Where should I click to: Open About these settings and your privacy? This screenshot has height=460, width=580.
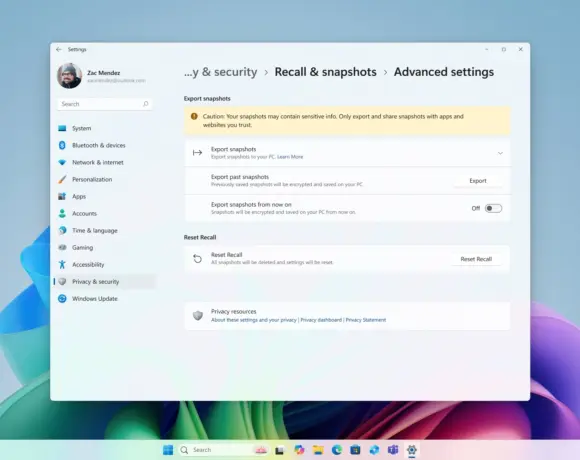[x=254, y=320]
